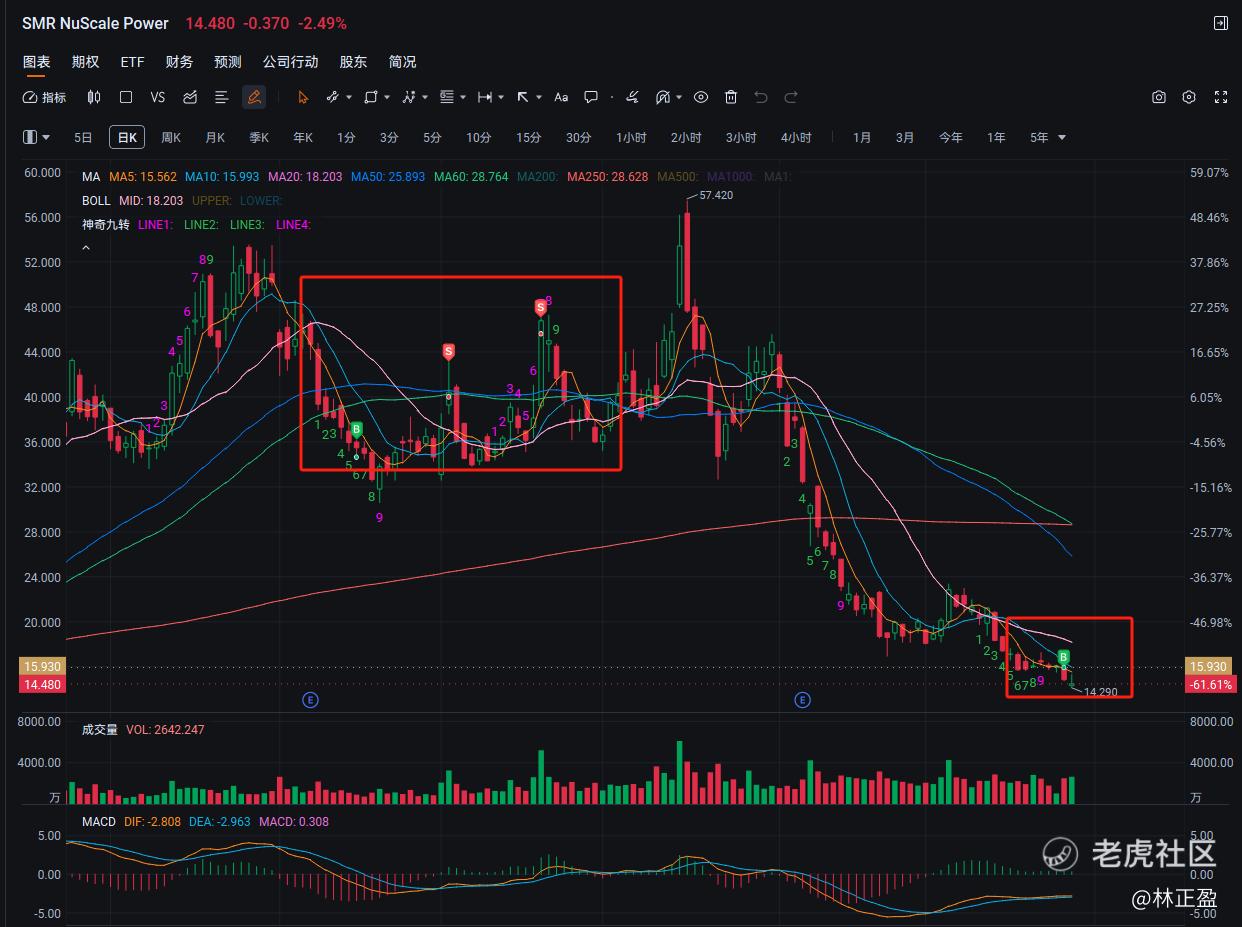Viewport: 1242px width, 927px height.
Task: Select the 月K monthly period
Action: click(x=215, y=137)
